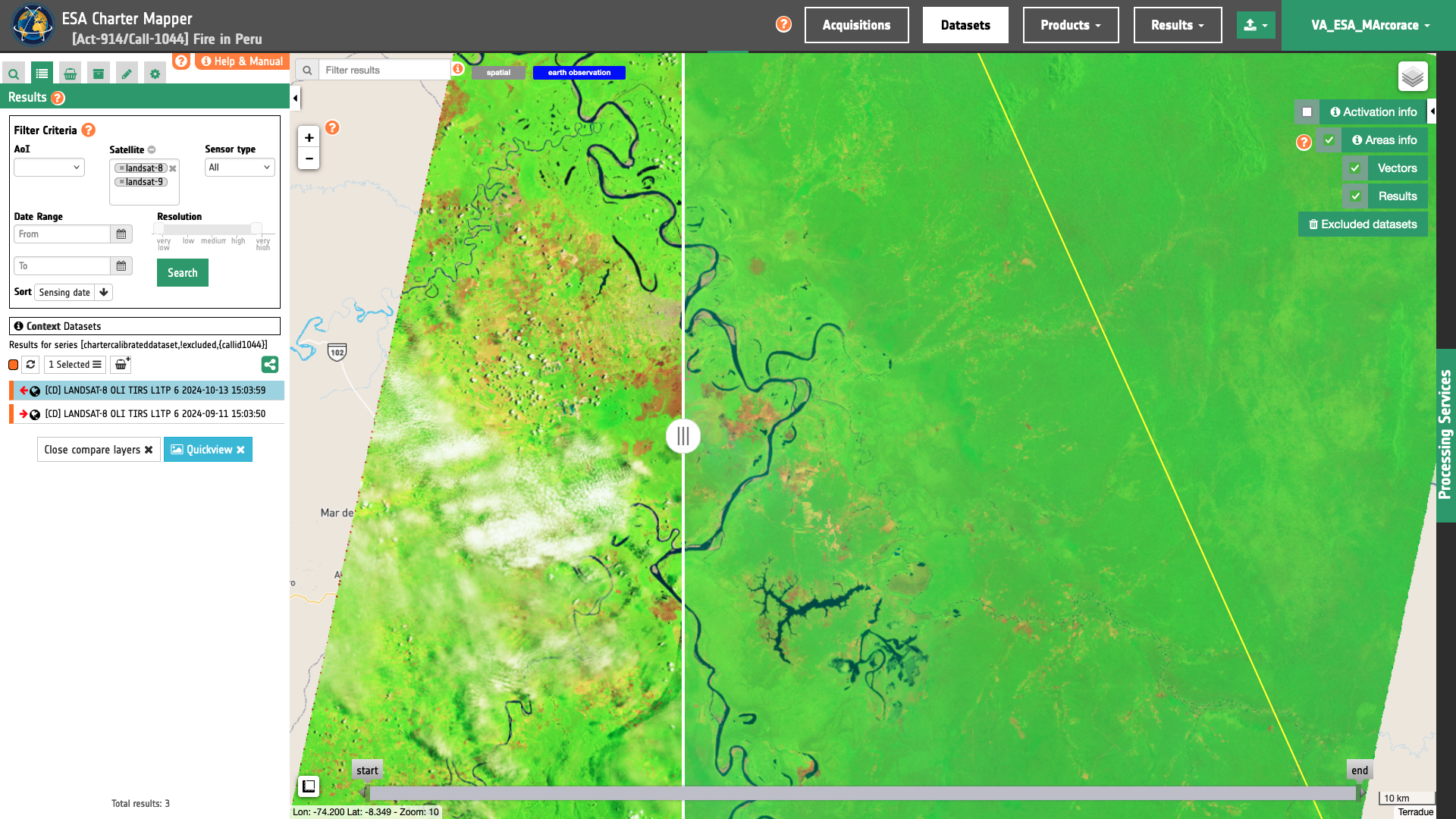Click help icon beside Areas info layer
1456x819 pixels.
pyautogui.click(x=1304, y=143)
